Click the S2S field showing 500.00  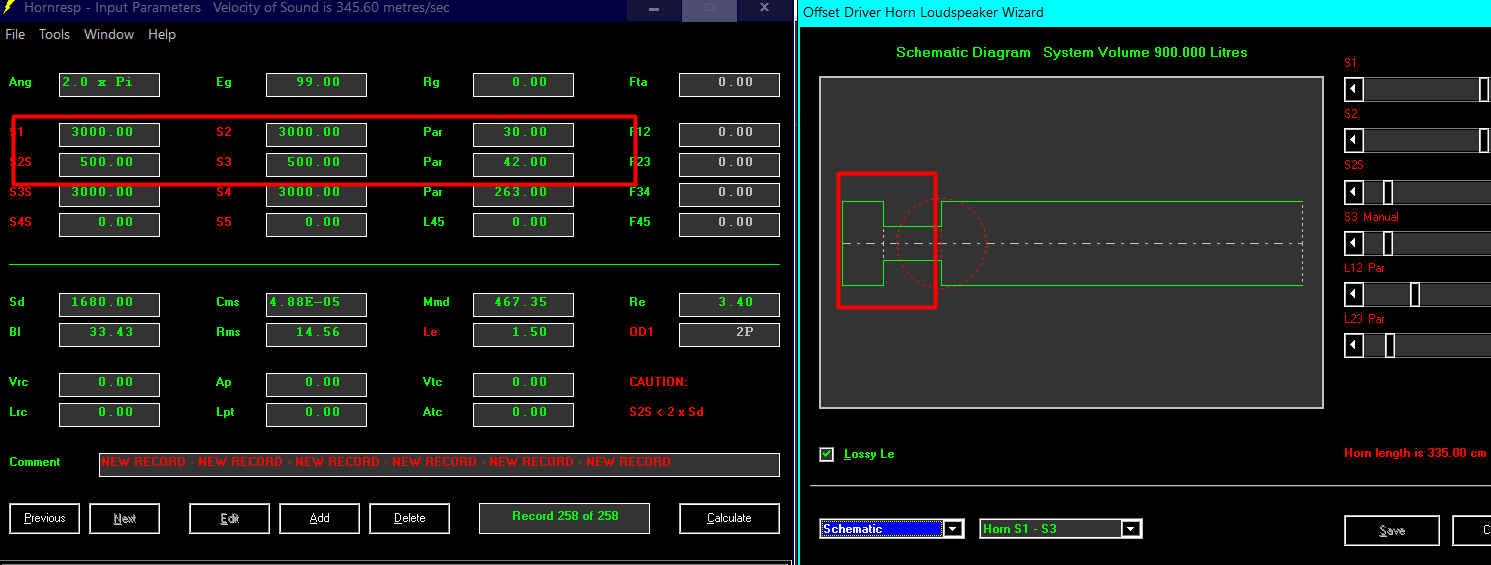109,164
